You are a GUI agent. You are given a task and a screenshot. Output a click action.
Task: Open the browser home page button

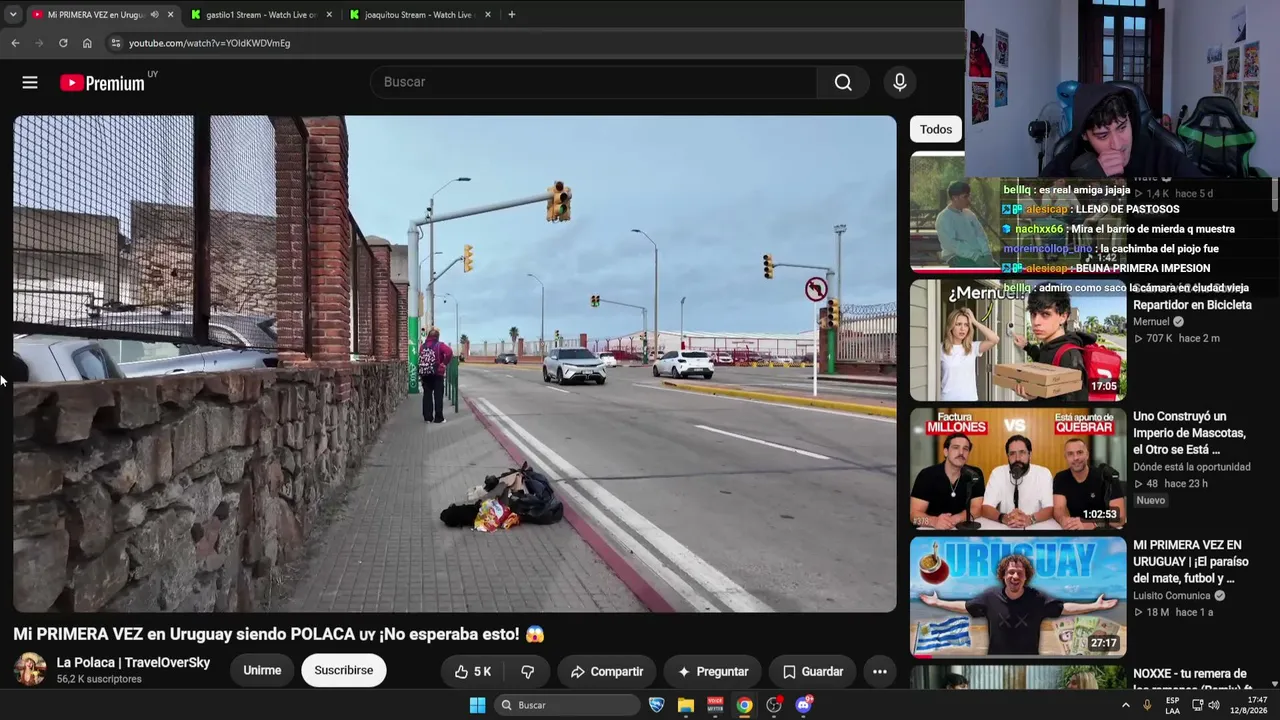(x=87, y=43)
